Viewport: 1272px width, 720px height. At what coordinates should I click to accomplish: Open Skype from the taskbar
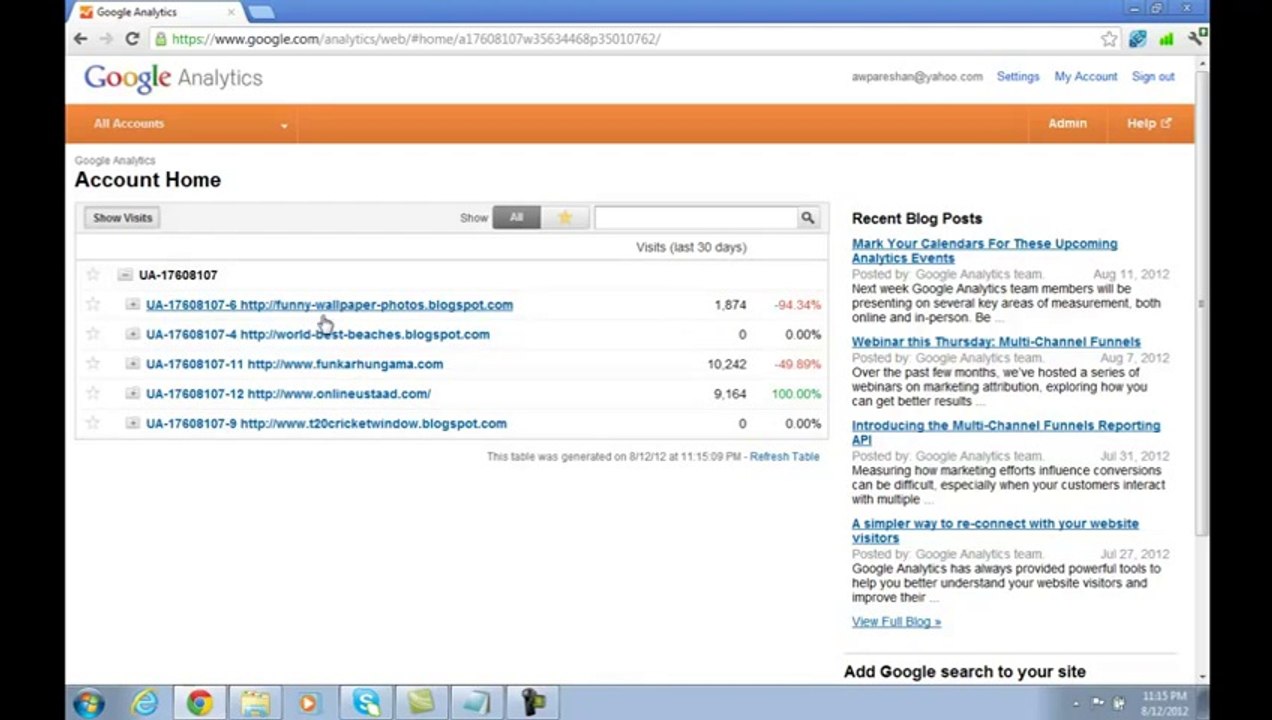[x=366, y=703]
